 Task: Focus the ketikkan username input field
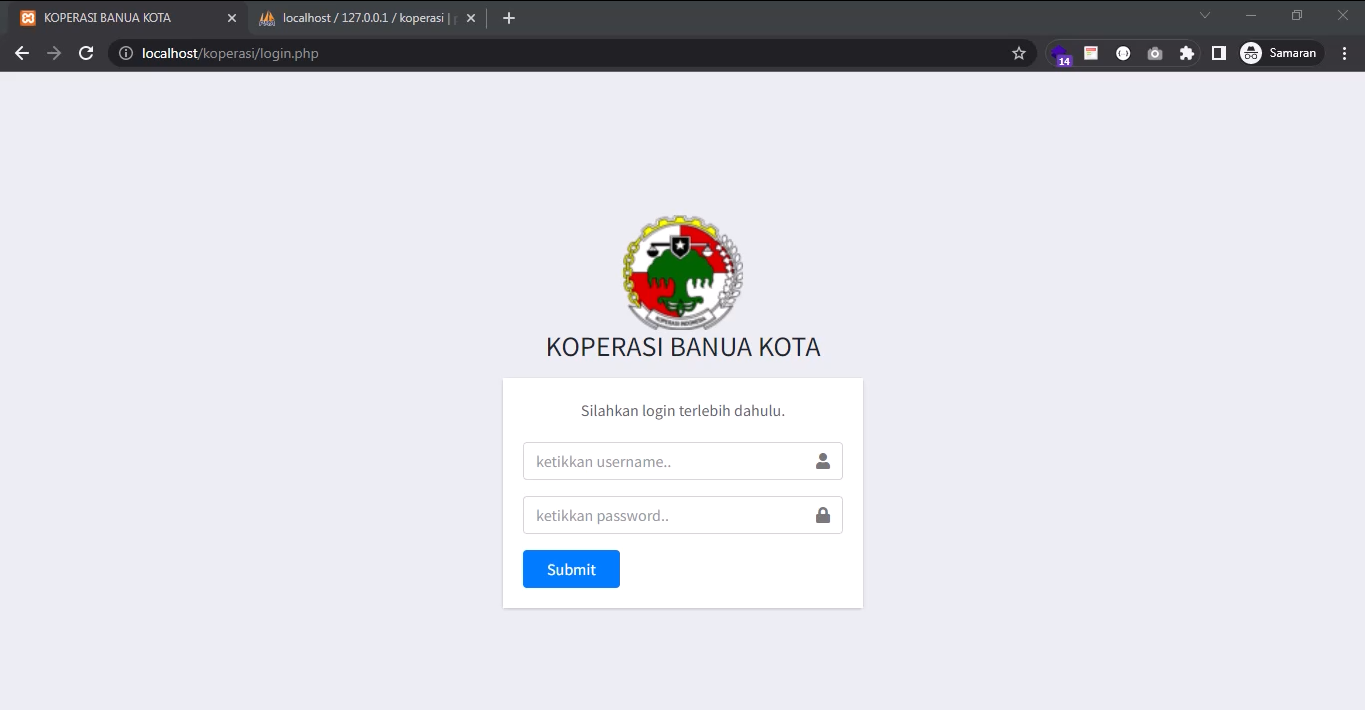pyautogui.click(x=682, y=461)
